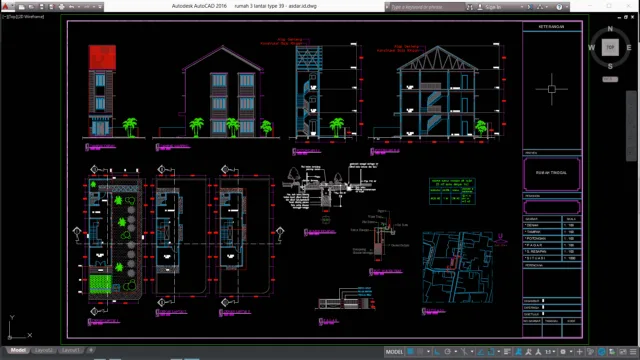
Task: Click the Help question mark icon
Action: click(559, 7)
